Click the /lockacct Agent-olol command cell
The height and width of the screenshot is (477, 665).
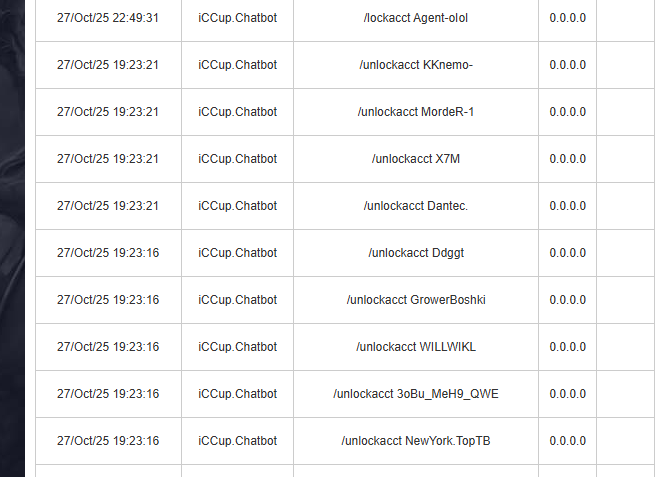[x=415, y=18]
